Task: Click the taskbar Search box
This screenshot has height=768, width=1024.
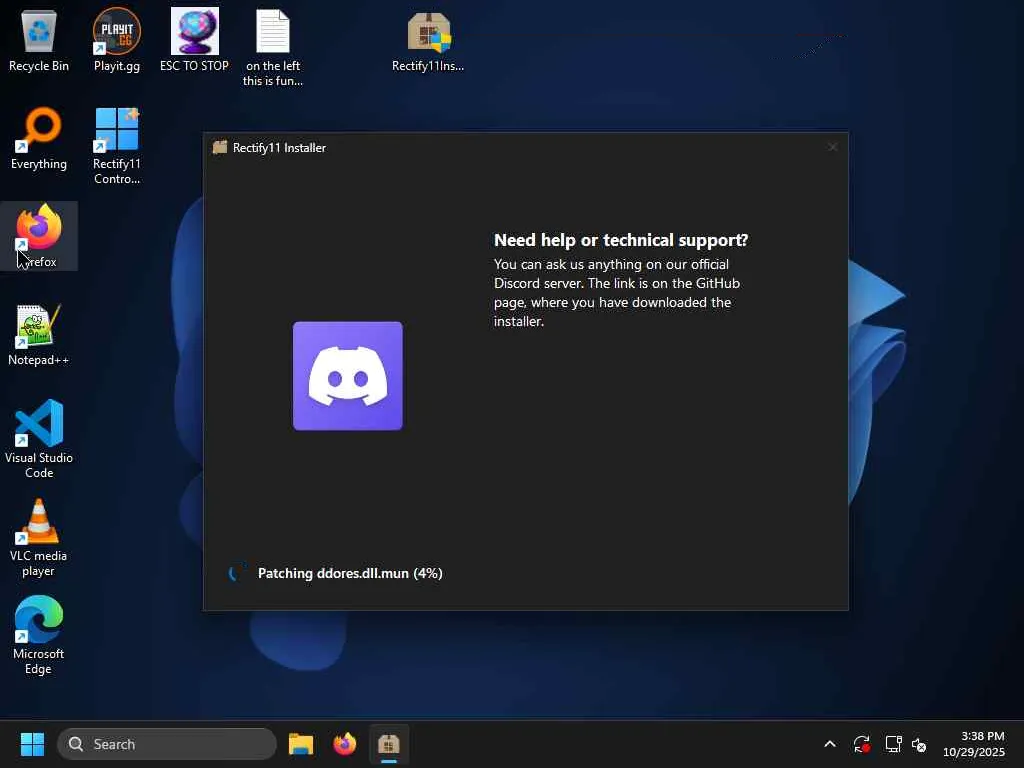Action: pos(167,744)
